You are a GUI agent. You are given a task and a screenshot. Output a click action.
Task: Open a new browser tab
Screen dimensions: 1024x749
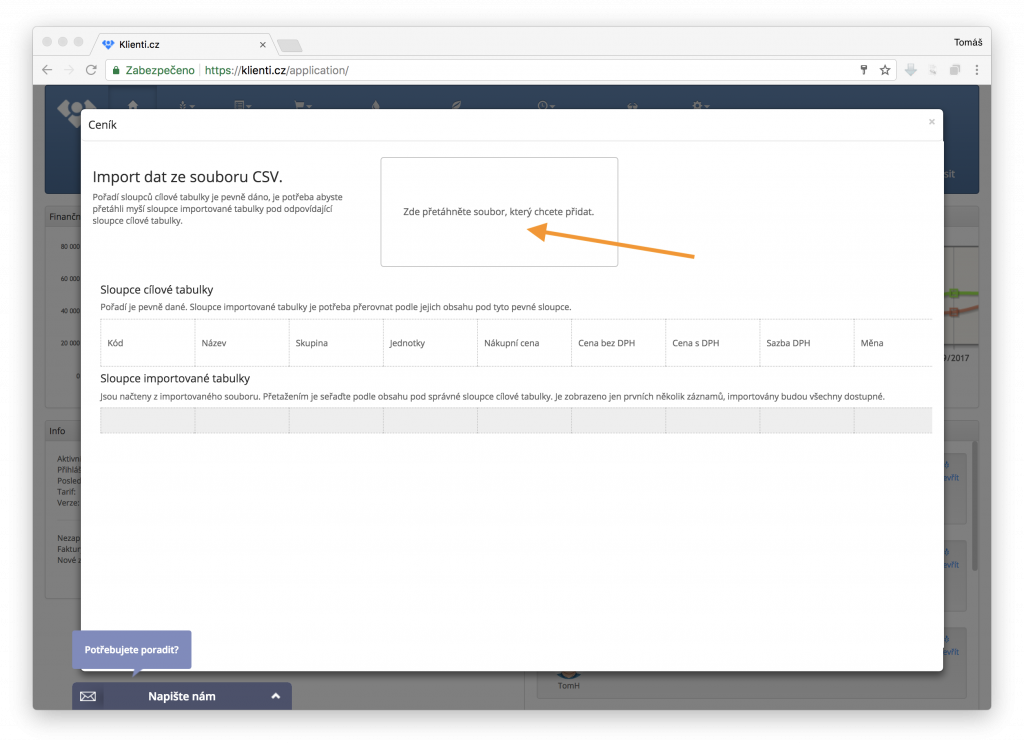click(x=289, y=45)
